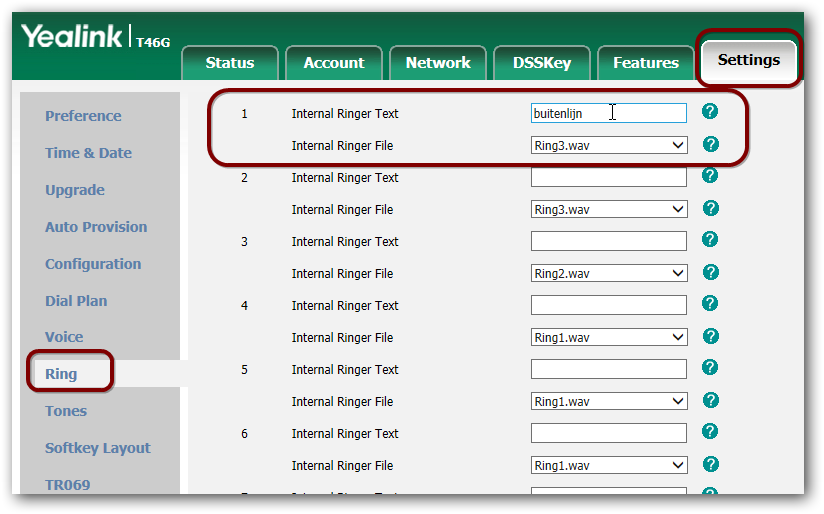Open the Account tab
Viewport: 824px width, 514px height.
click(333, 63)
